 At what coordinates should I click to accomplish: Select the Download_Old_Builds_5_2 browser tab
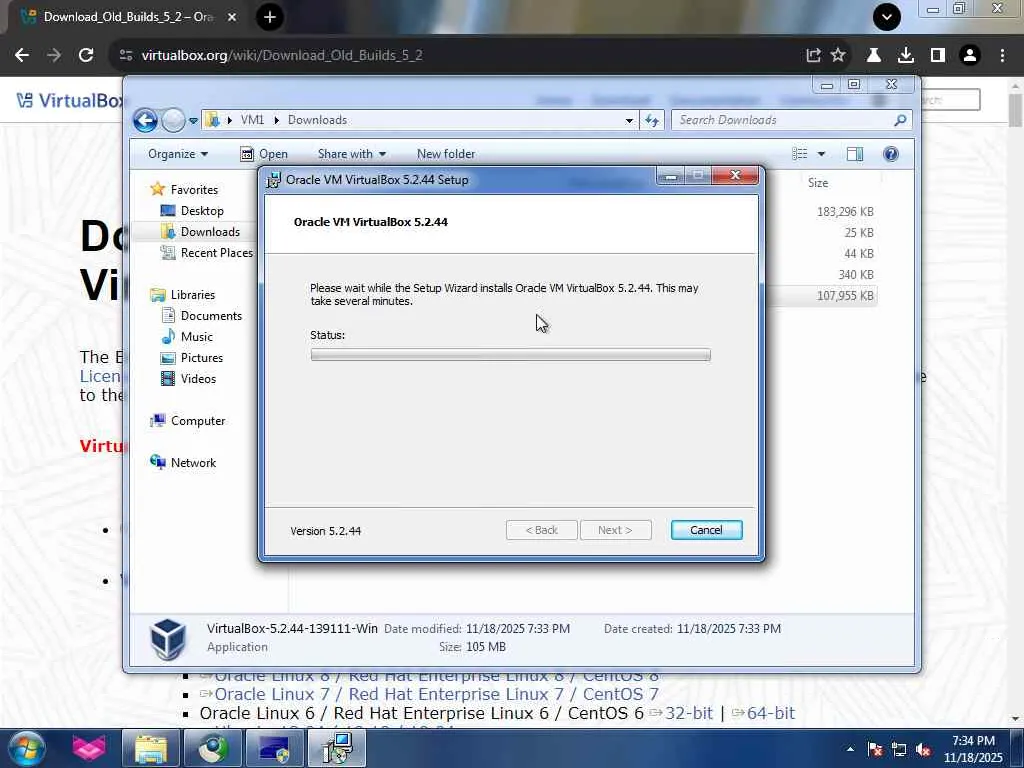127,17
